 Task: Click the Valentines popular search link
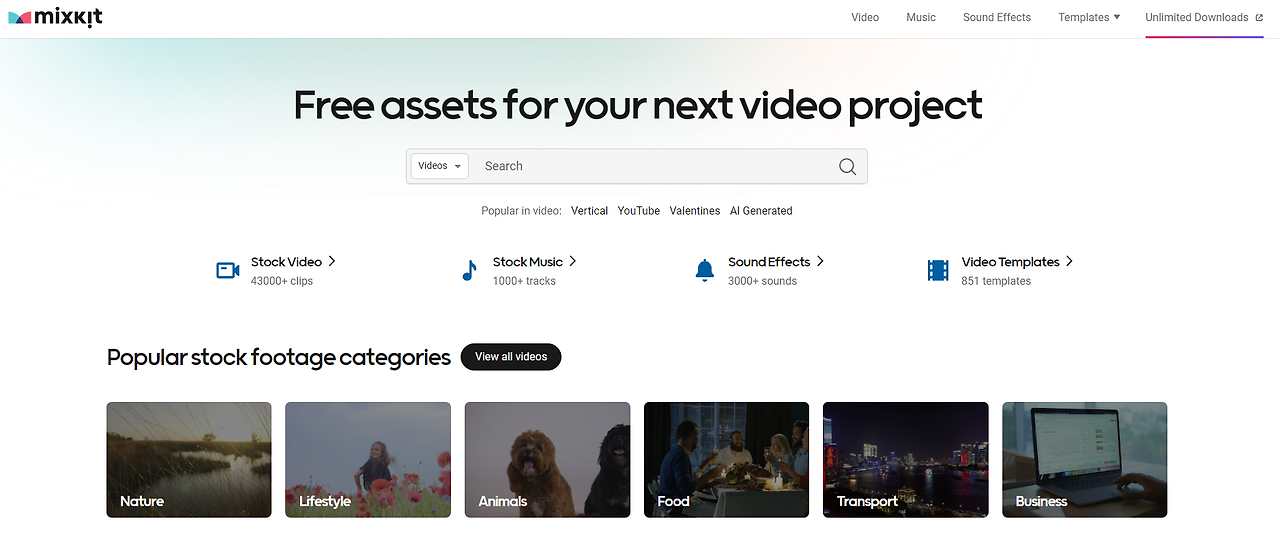pyautogui.click(x=695, y=211)
